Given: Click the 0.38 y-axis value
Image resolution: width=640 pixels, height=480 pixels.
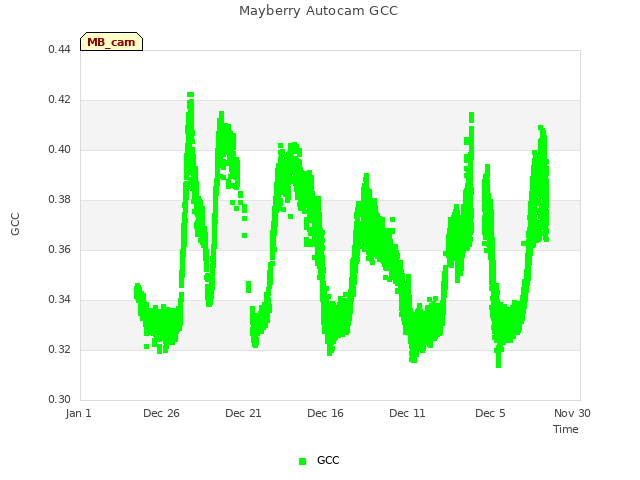Looking at the screenshot, I should pos(59,200).
